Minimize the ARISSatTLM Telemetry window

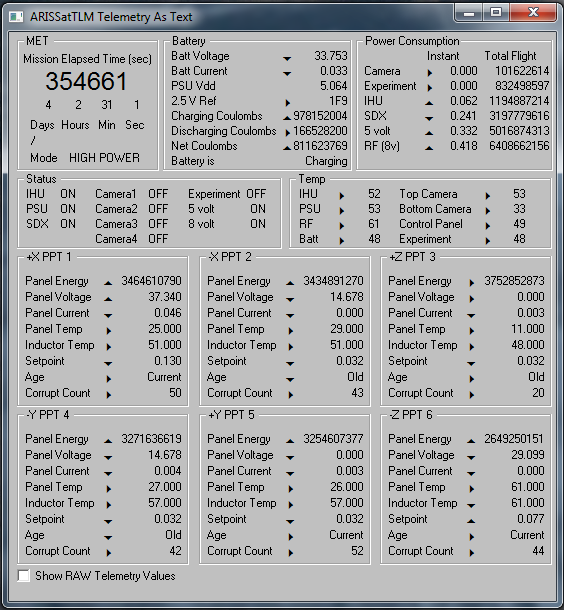(x=469, y=12)
